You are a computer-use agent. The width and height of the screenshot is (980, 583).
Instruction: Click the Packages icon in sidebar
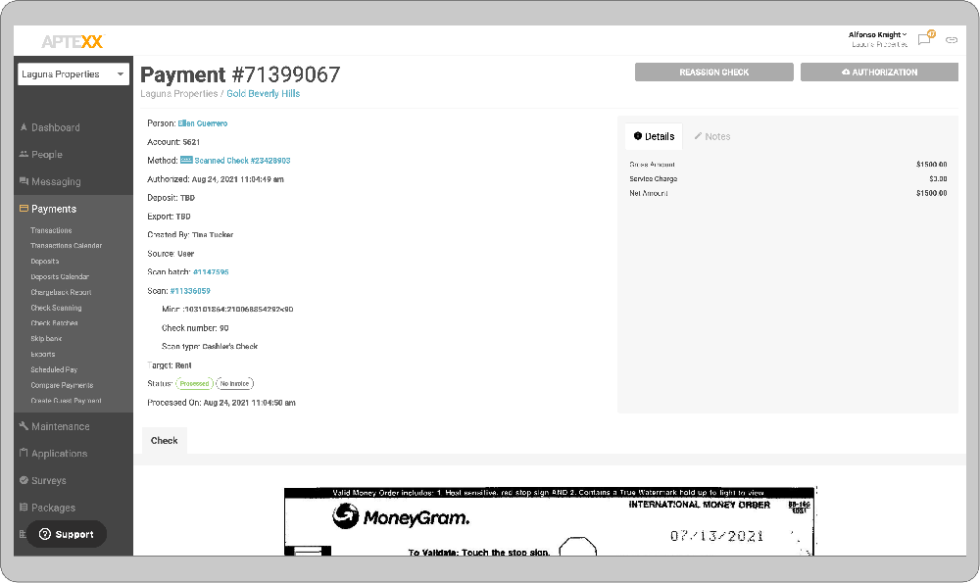(23, 508)
